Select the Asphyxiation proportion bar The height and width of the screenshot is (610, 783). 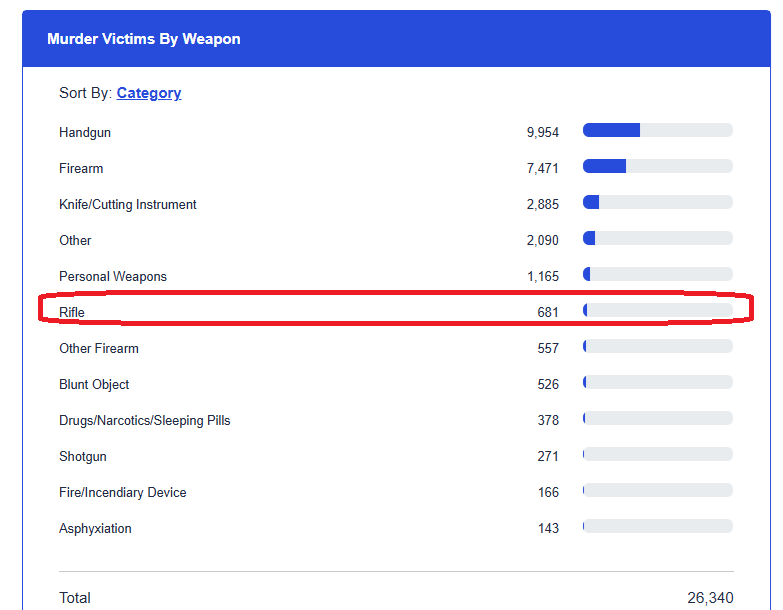[x=658, y=526]
